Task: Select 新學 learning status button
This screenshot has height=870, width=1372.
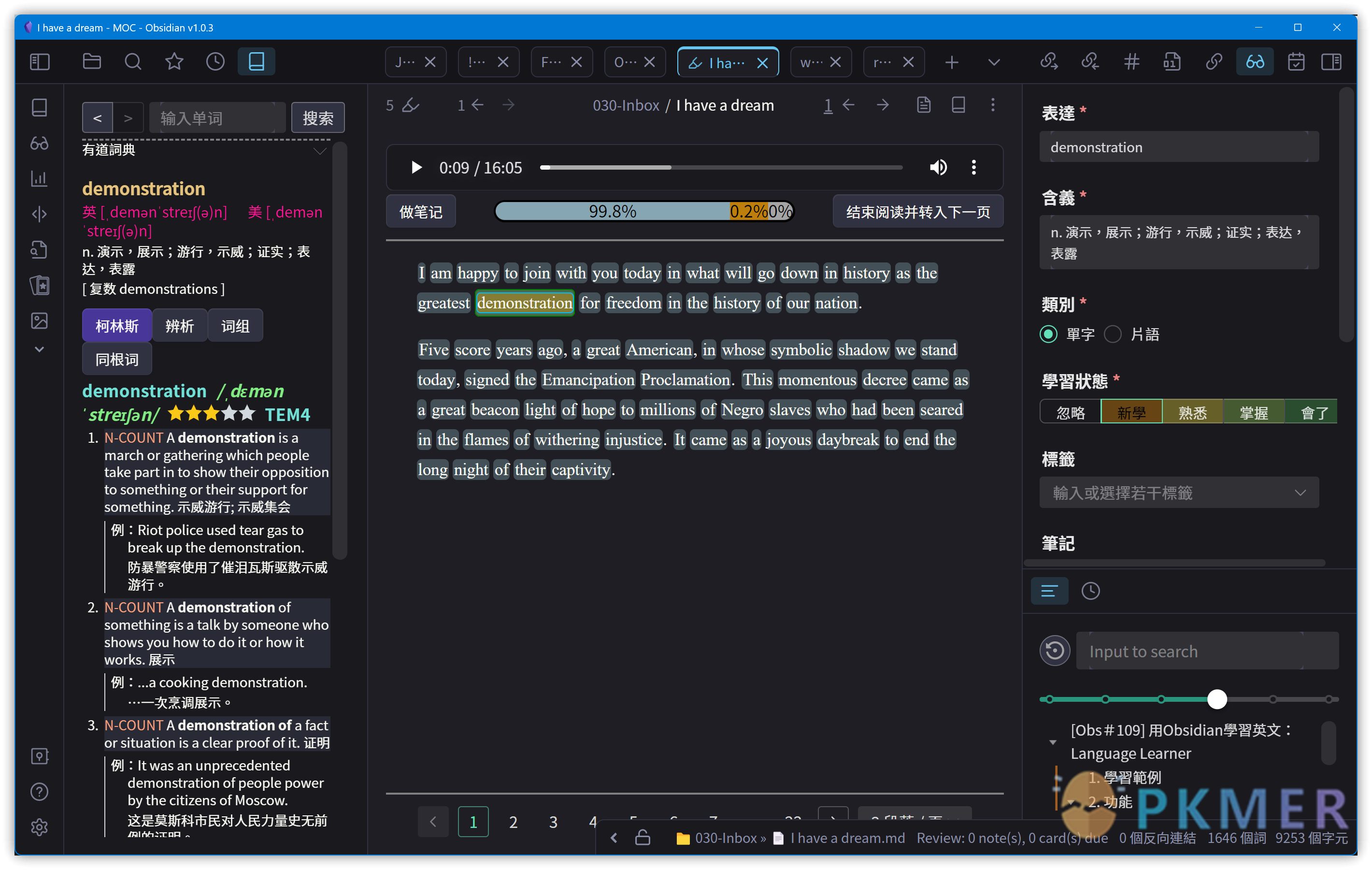Action: pyautogui.click(x=1132, y=413)
